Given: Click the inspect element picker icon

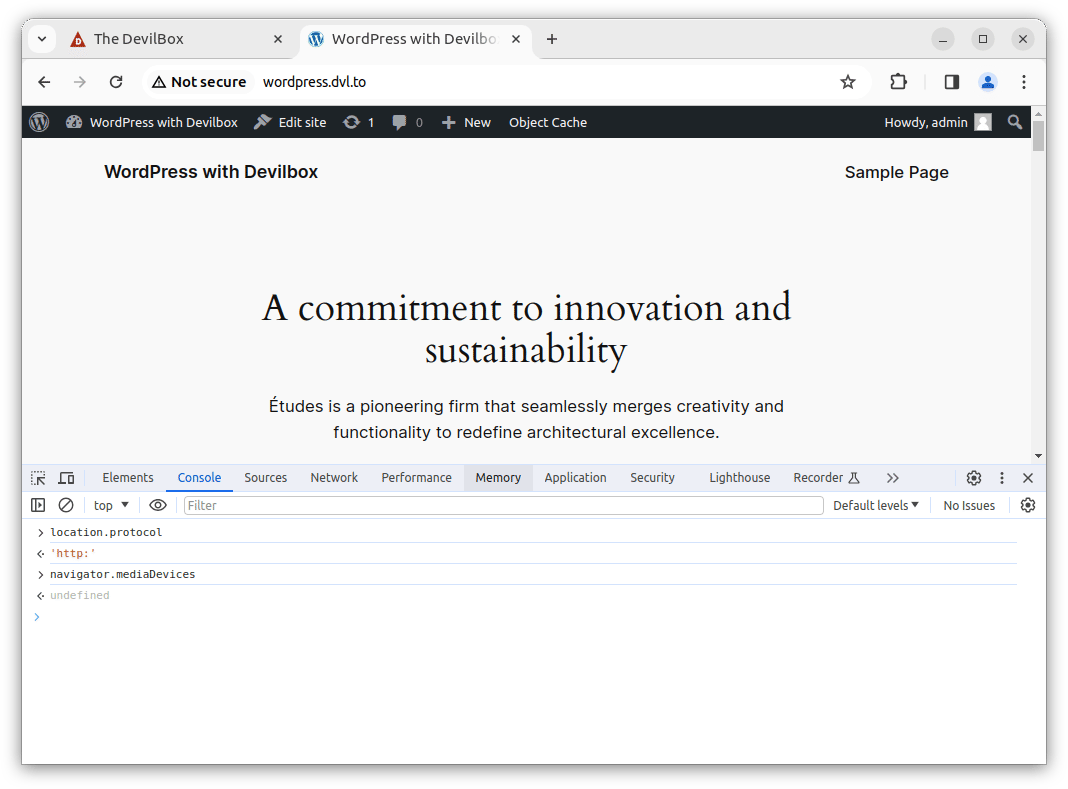Looking at the screenshot, I should 38,478.
